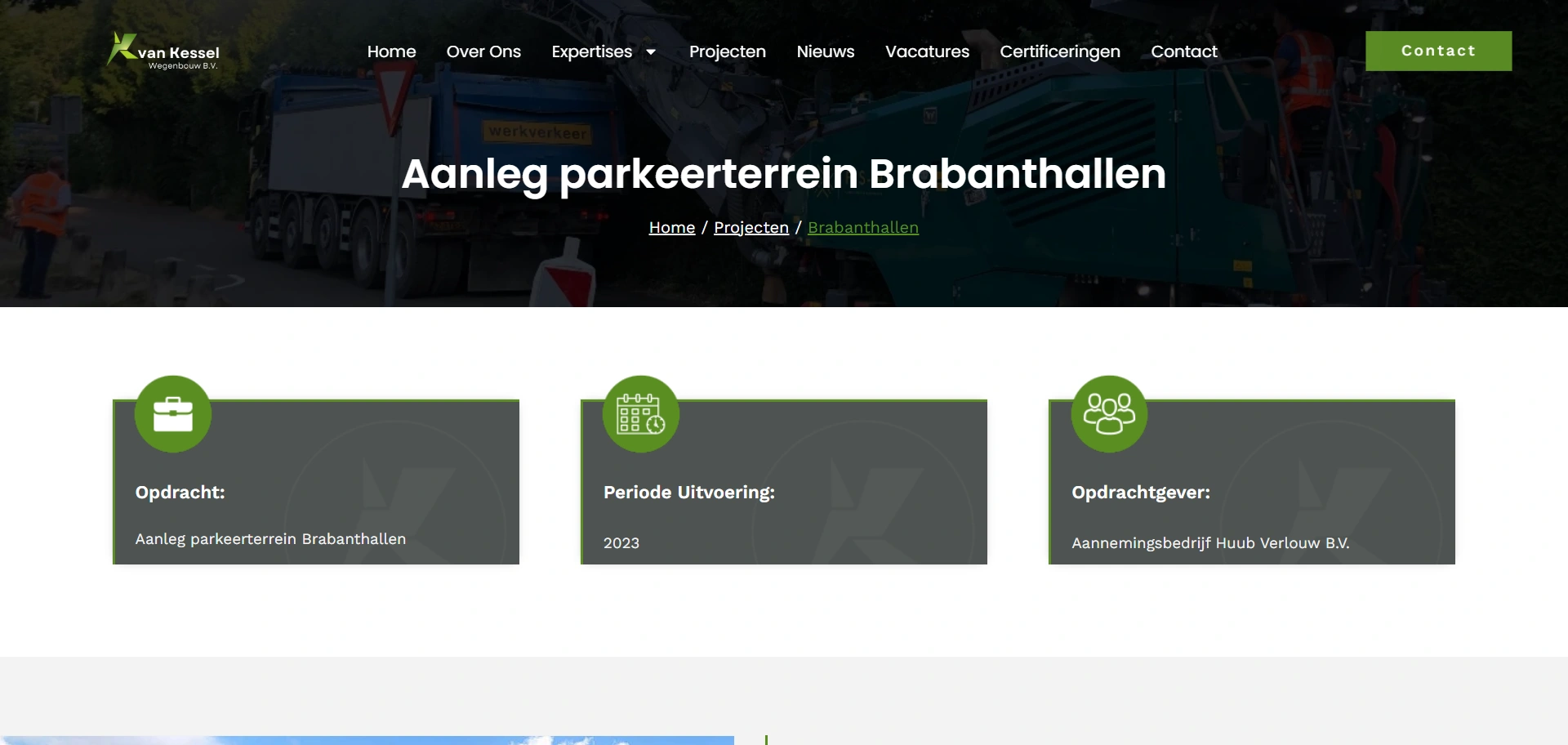Image resolution: width=1568 pixels, height=745 pixels.
Task: Go to the Home navigation item
Action: pos(391,51)
